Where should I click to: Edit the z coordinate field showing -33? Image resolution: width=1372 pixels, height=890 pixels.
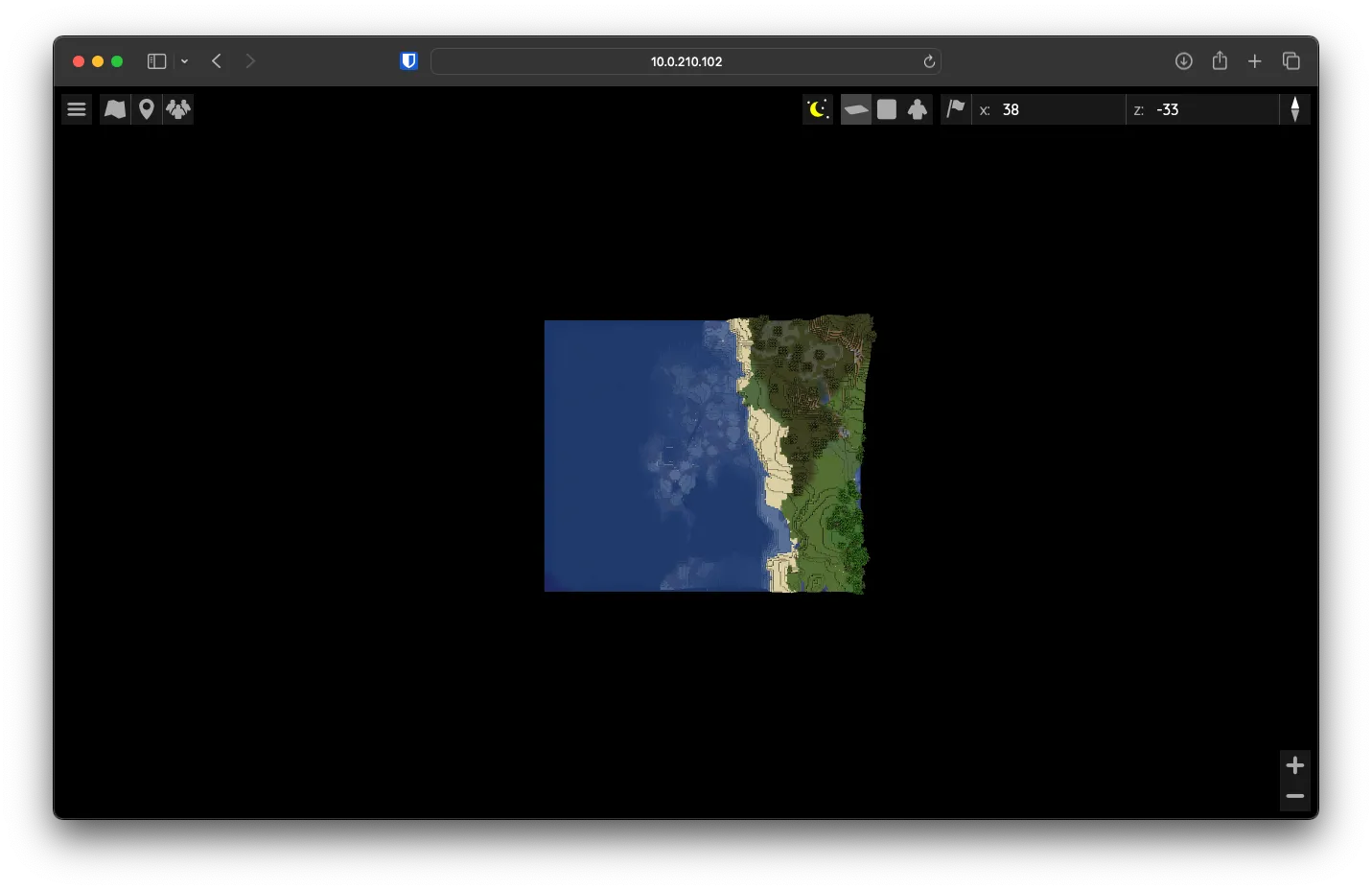[1202, 109]
